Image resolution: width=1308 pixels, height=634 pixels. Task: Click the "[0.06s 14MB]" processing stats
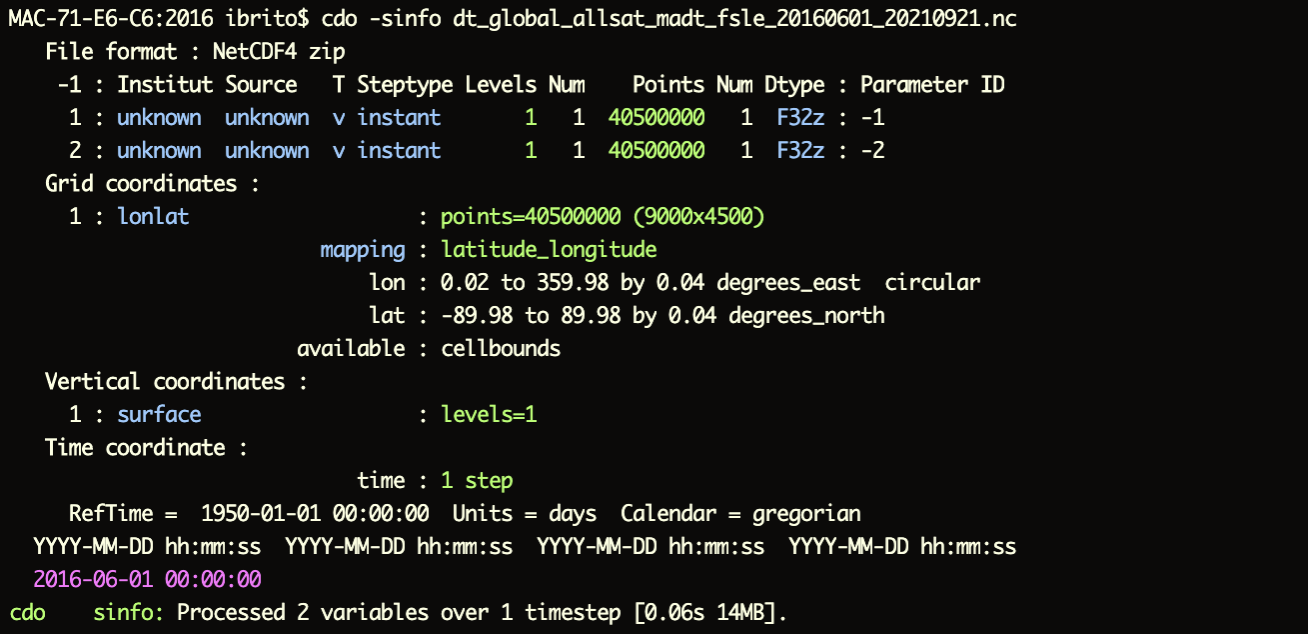(706, 613)
